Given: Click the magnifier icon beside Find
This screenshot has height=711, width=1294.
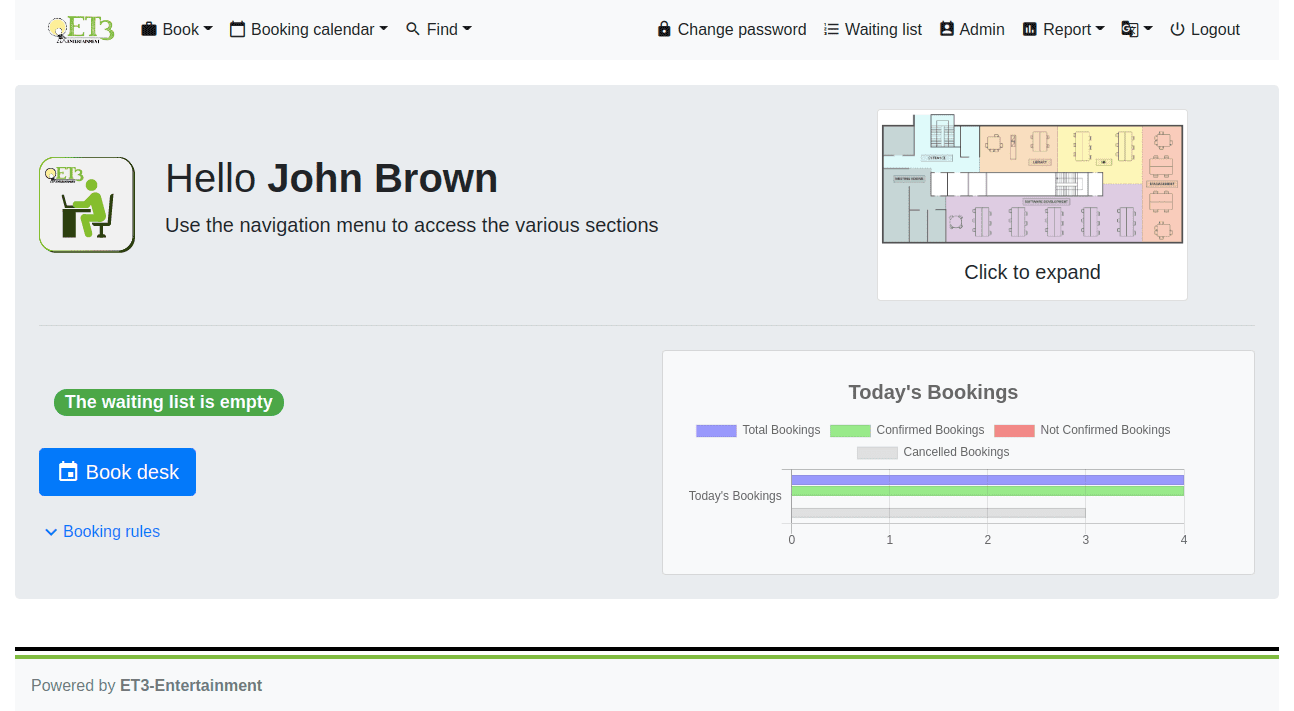Looking at the screenshot, I should click(413, 29).
